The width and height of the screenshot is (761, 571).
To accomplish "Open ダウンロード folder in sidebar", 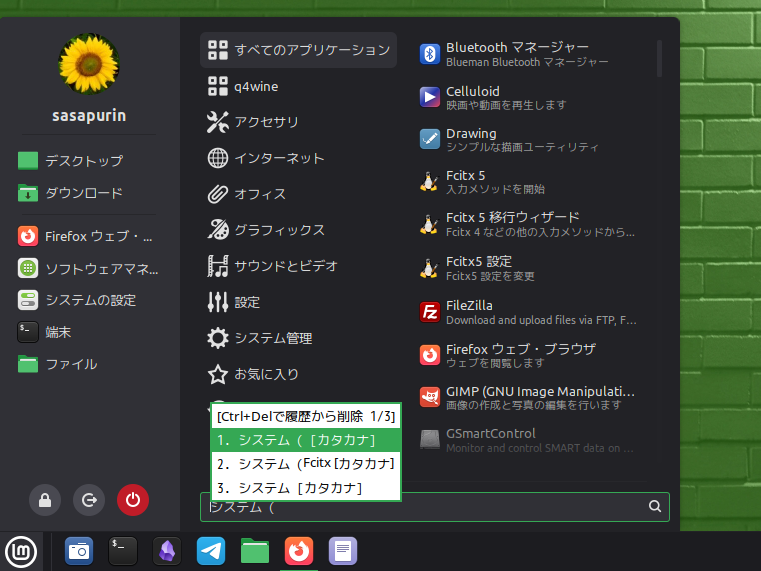I will tap(84, 193).
